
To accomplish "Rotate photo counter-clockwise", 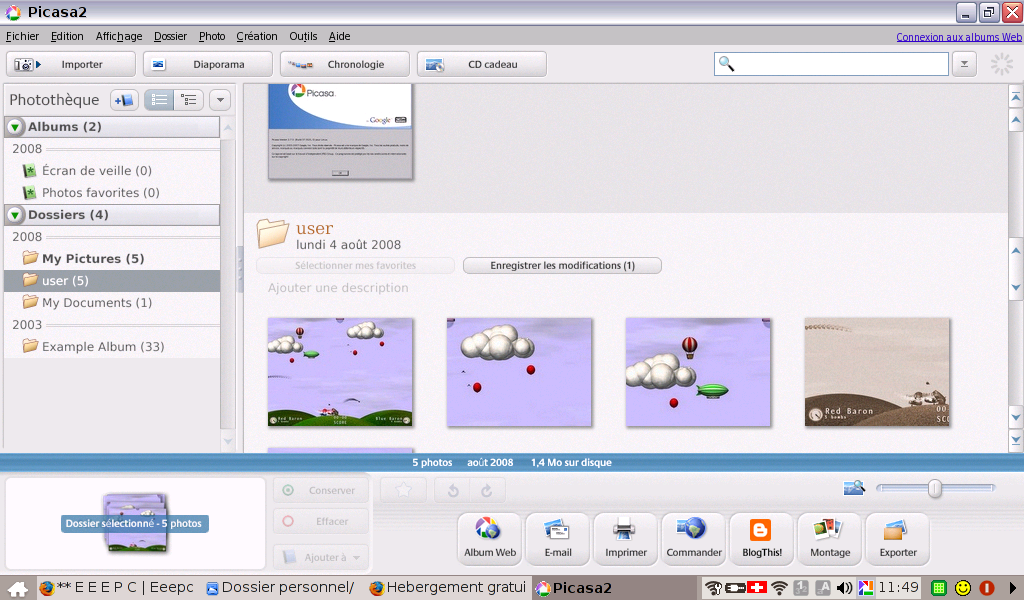I will coord(453,490).
